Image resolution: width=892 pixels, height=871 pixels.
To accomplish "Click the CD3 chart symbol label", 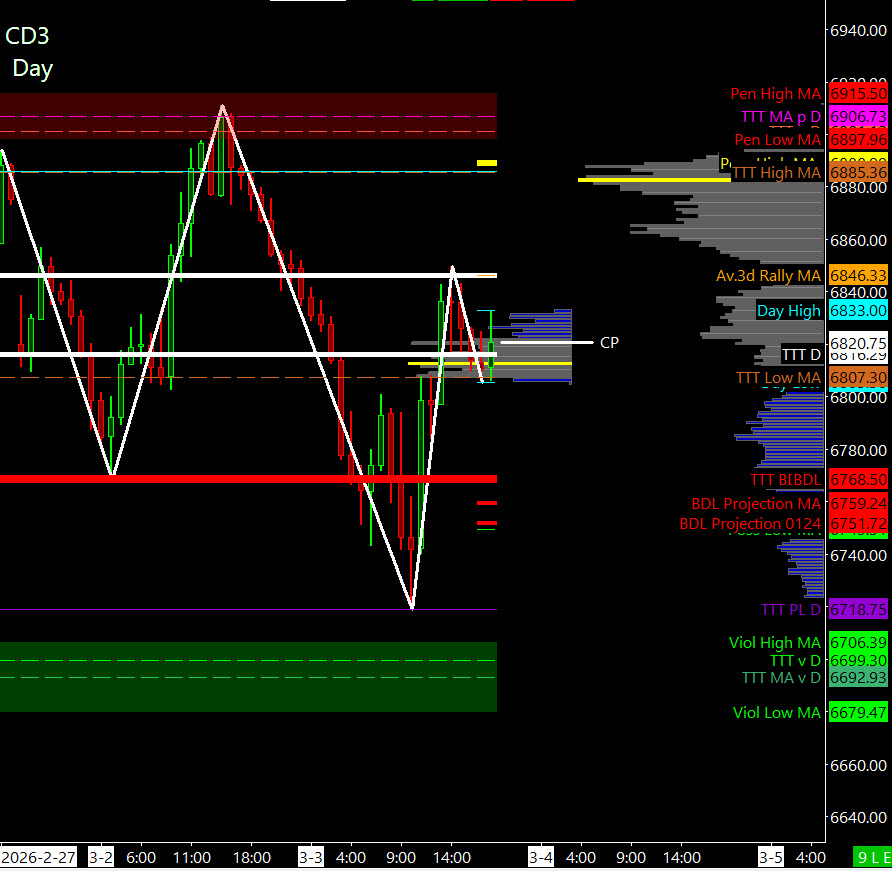I will [x=28, y=36].
